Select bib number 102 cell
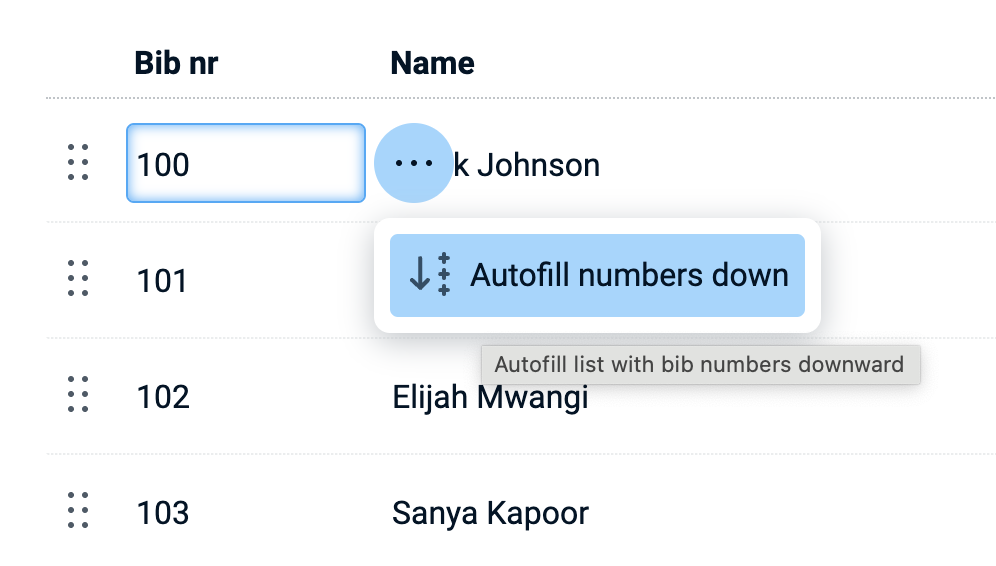Viewport: 996px width, 566px height. point(163,397)
